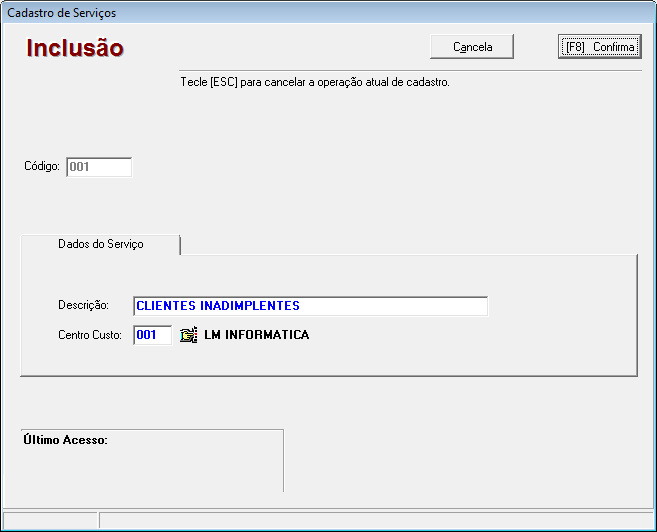This screenshot has height=532, width=657.
Task: Click the Descrição label
Action: (x=81, y=306)
